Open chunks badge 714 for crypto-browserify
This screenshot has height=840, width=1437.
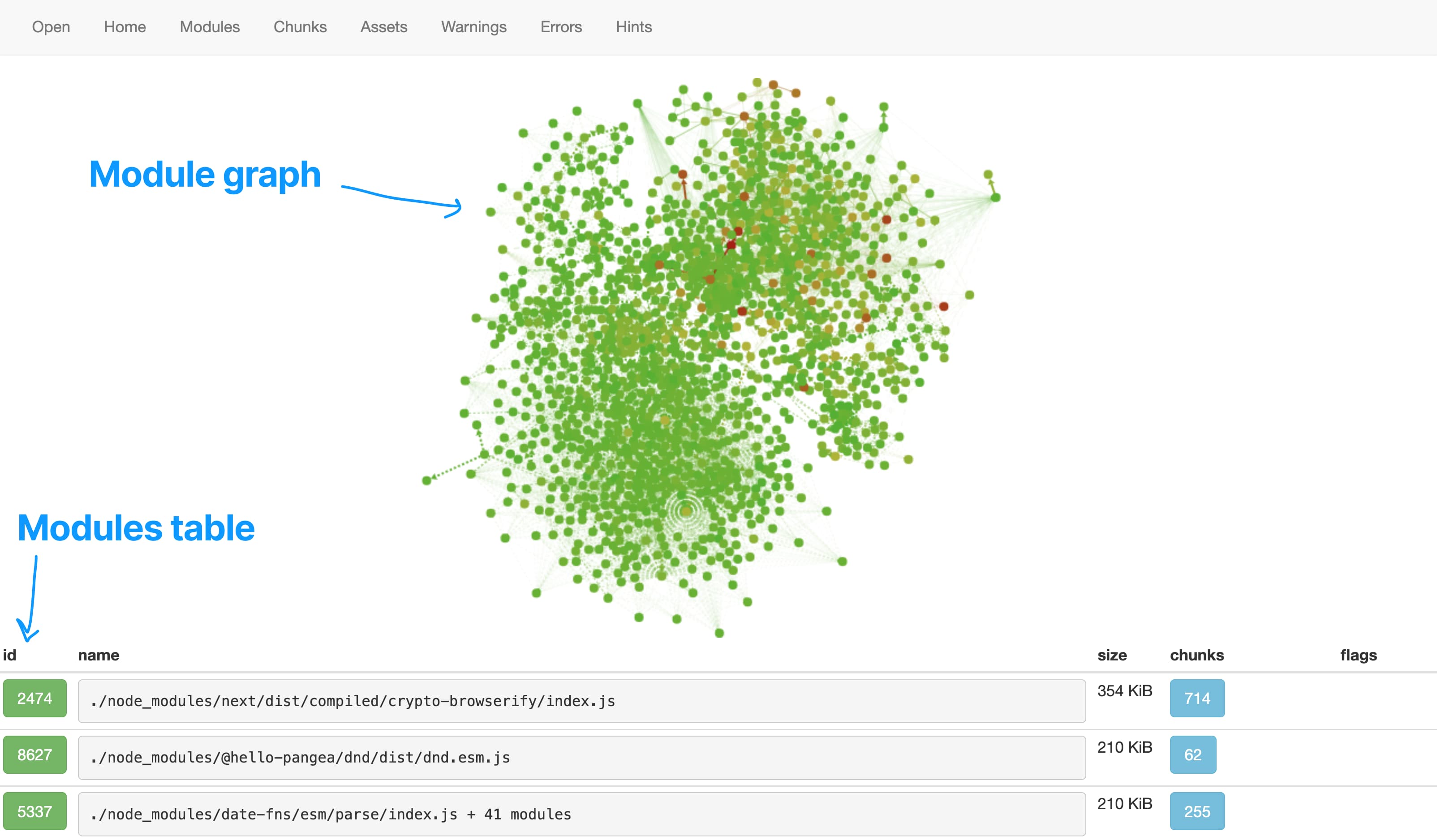[1196, 698]
